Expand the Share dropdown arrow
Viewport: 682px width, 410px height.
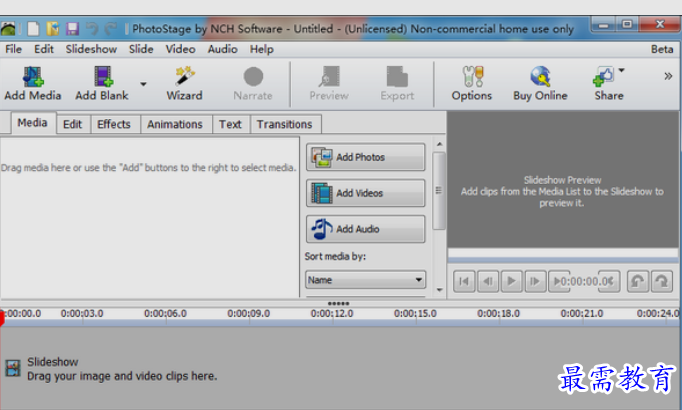[622, 70]
